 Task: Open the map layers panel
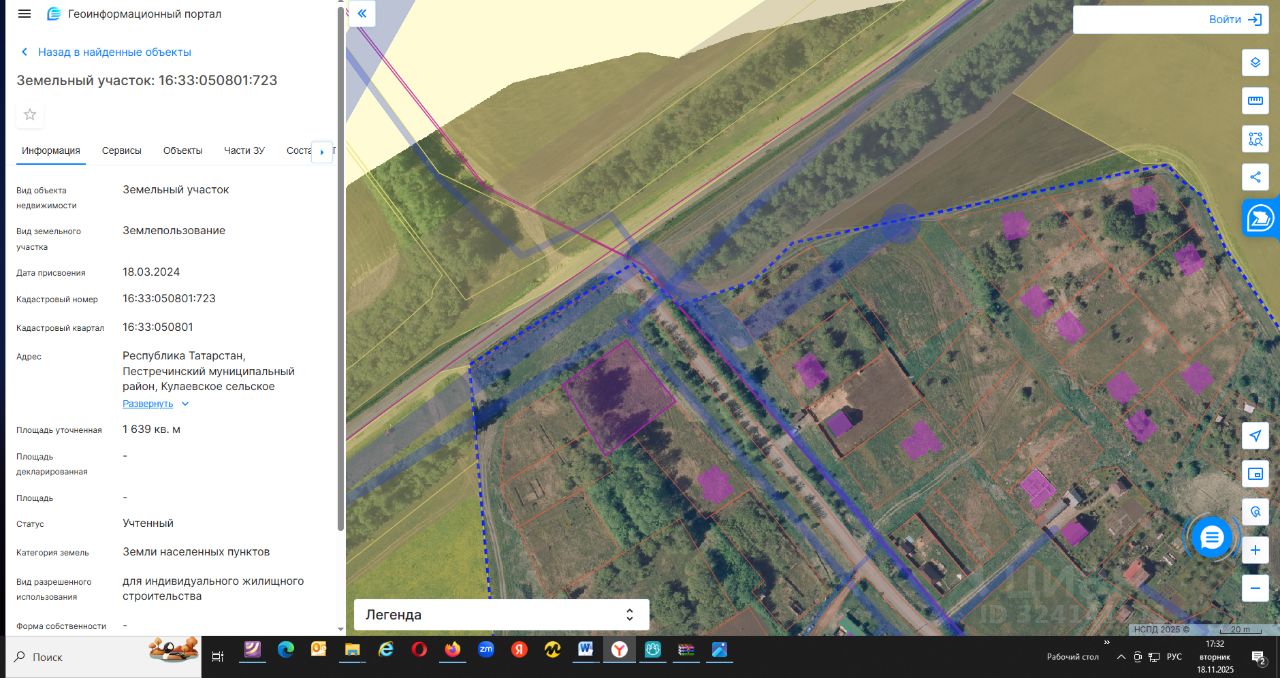[x=1255, y=62]
